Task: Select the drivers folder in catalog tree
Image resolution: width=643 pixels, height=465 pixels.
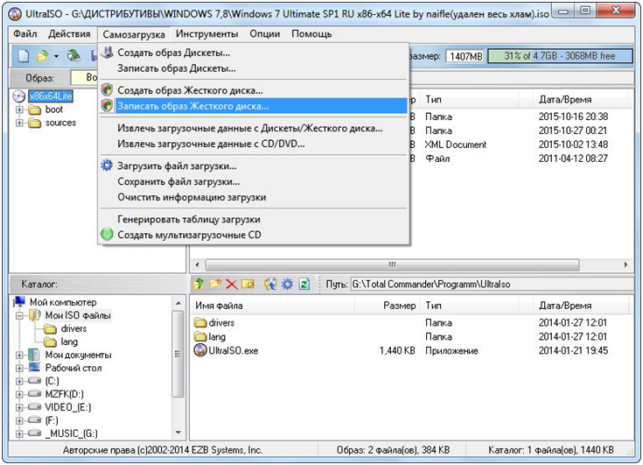Action: point(73,329)
